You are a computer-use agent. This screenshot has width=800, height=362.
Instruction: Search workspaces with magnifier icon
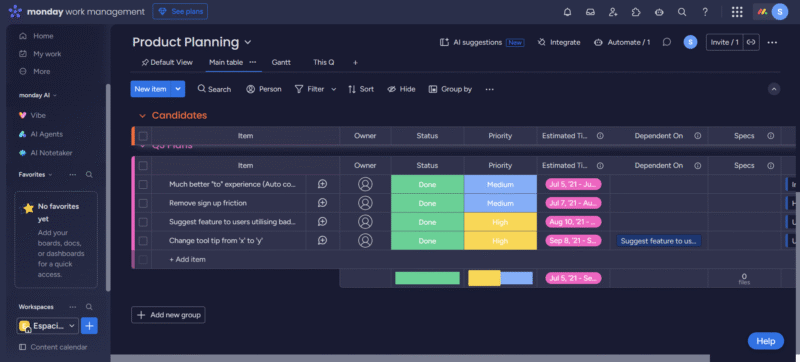click(x=89, y=307)
